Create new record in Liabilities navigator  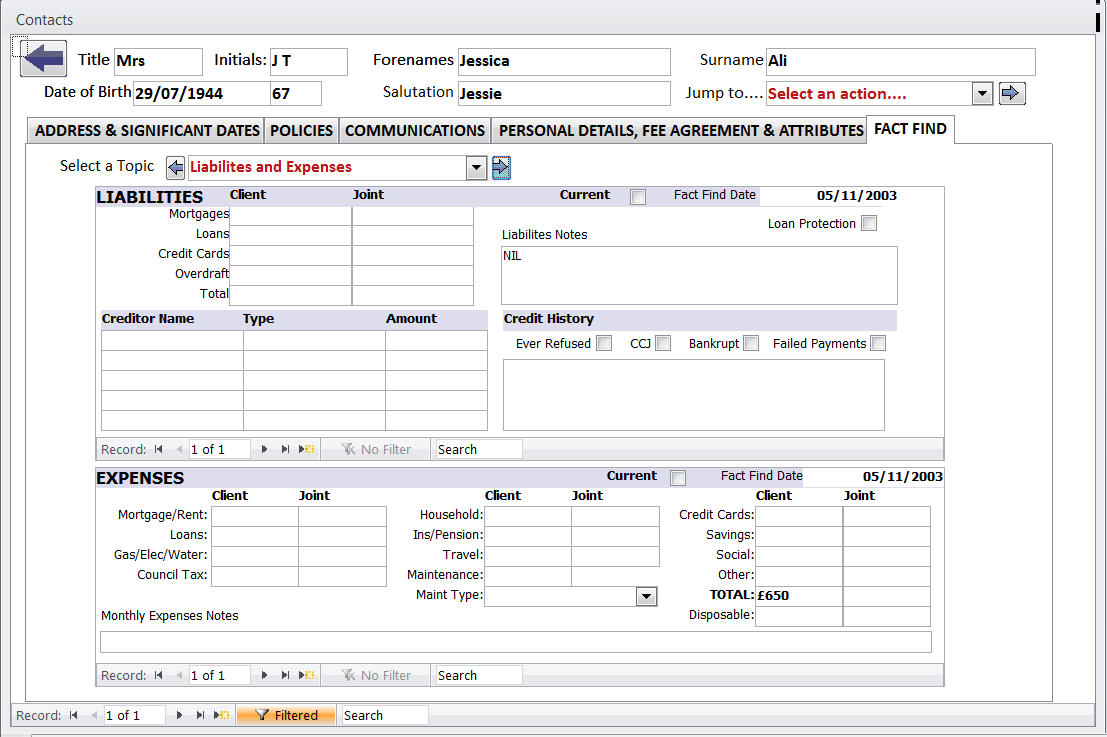click(x=306, y=449)
